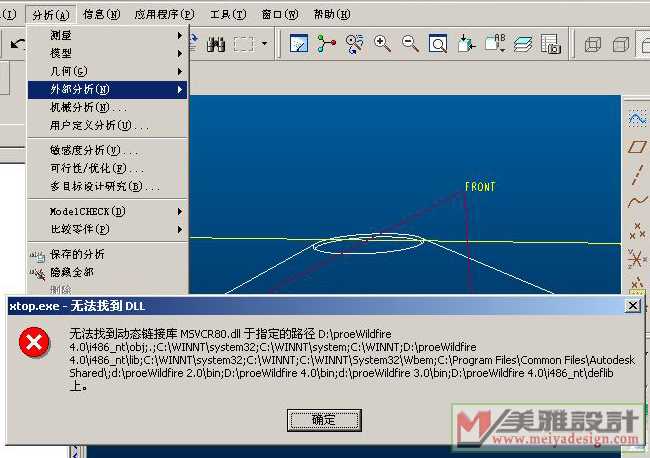Open the 工具(T) menu
Image resolution: width=650 pixels, height=458 pixels.
point(228,15)
